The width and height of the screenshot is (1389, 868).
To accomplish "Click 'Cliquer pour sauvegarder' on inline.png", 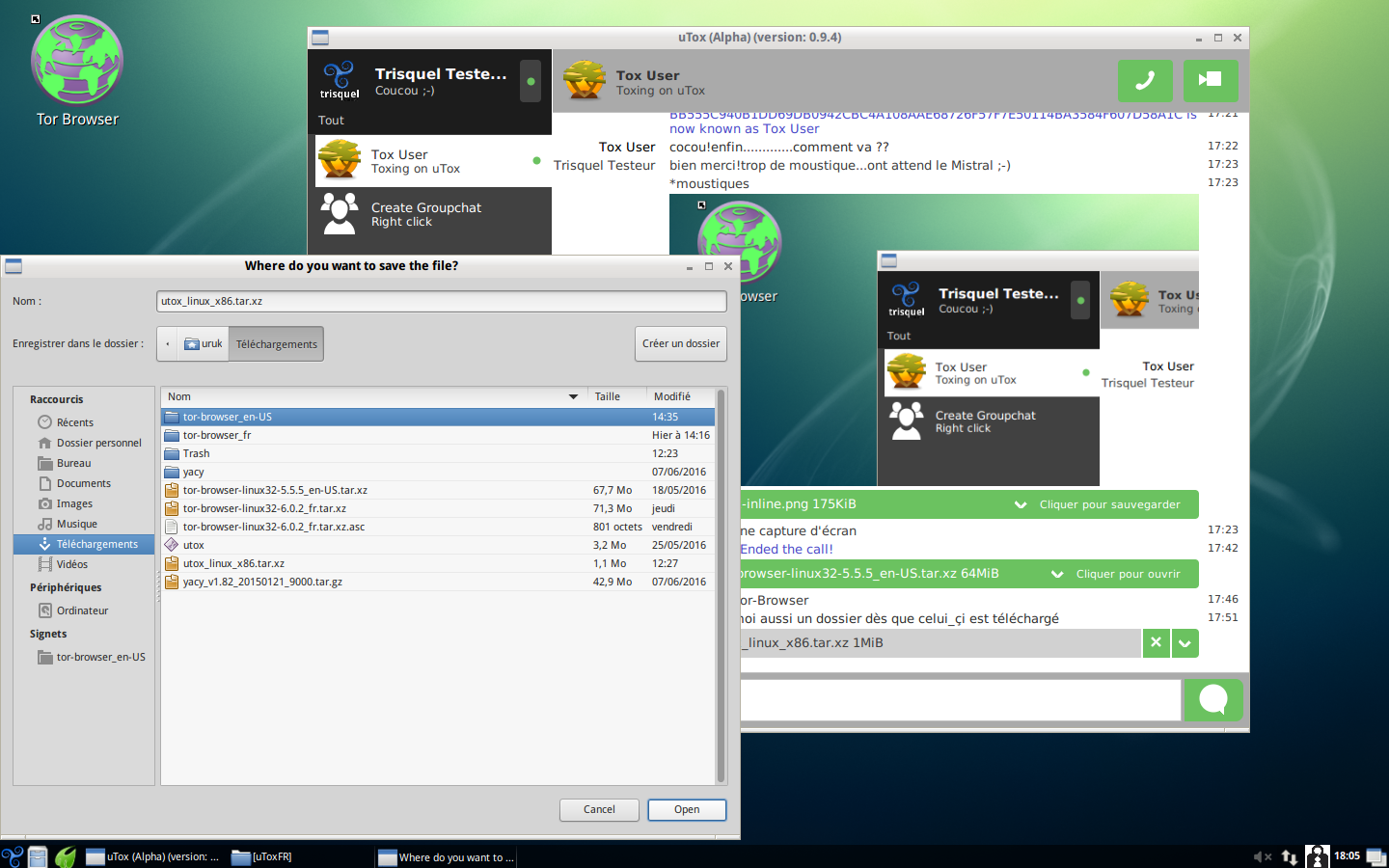I will [1109, 504].
